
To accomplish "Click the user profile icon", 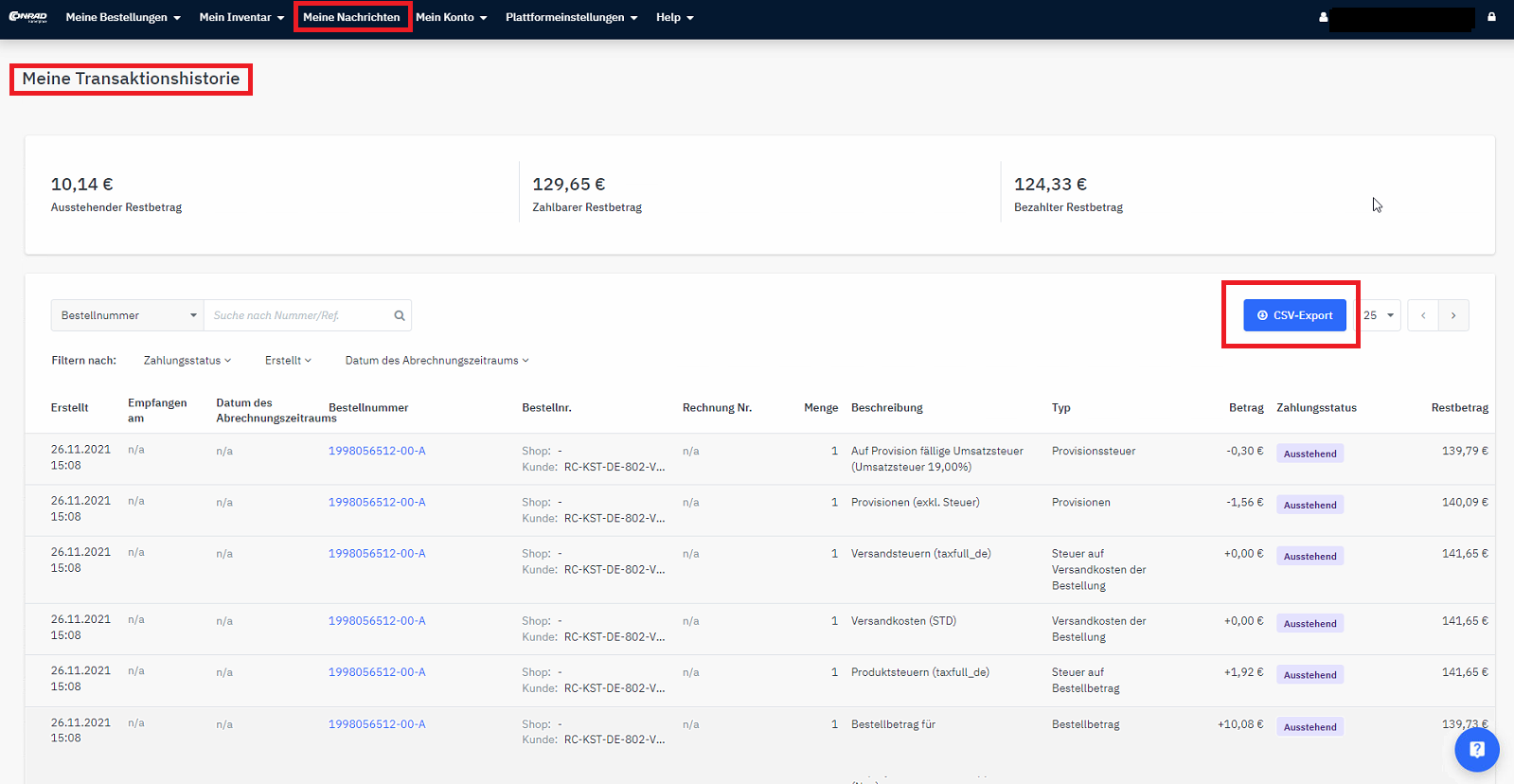I will coord(1323,17).
